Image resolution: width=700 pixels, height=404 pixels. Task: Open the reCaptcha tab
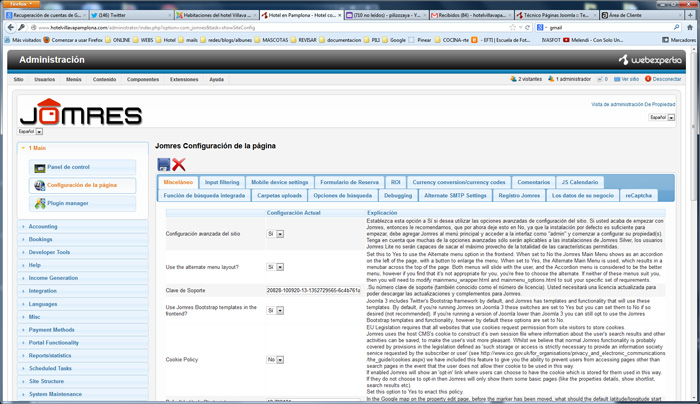(x=638, y=196)
